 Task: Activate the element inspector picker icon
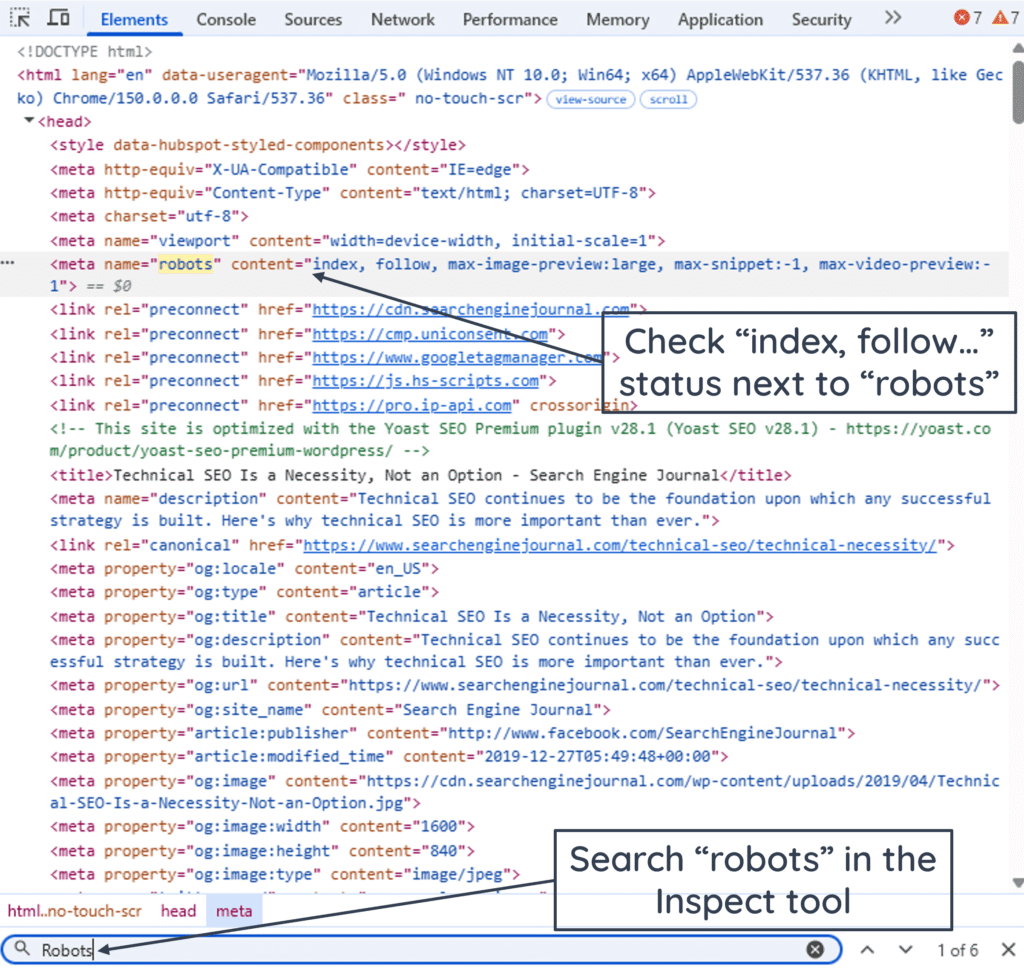click(x=20, y=18)
